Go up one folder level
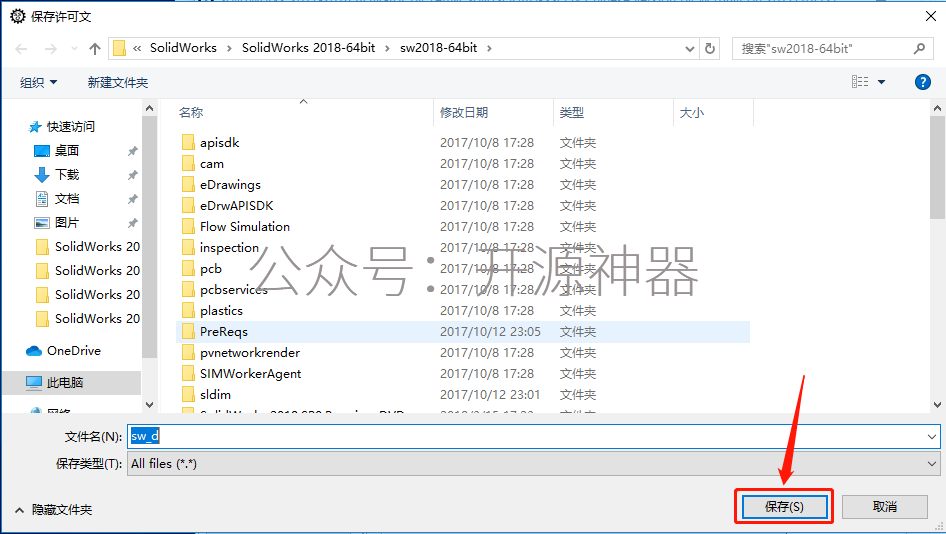 tap(95, 49)
